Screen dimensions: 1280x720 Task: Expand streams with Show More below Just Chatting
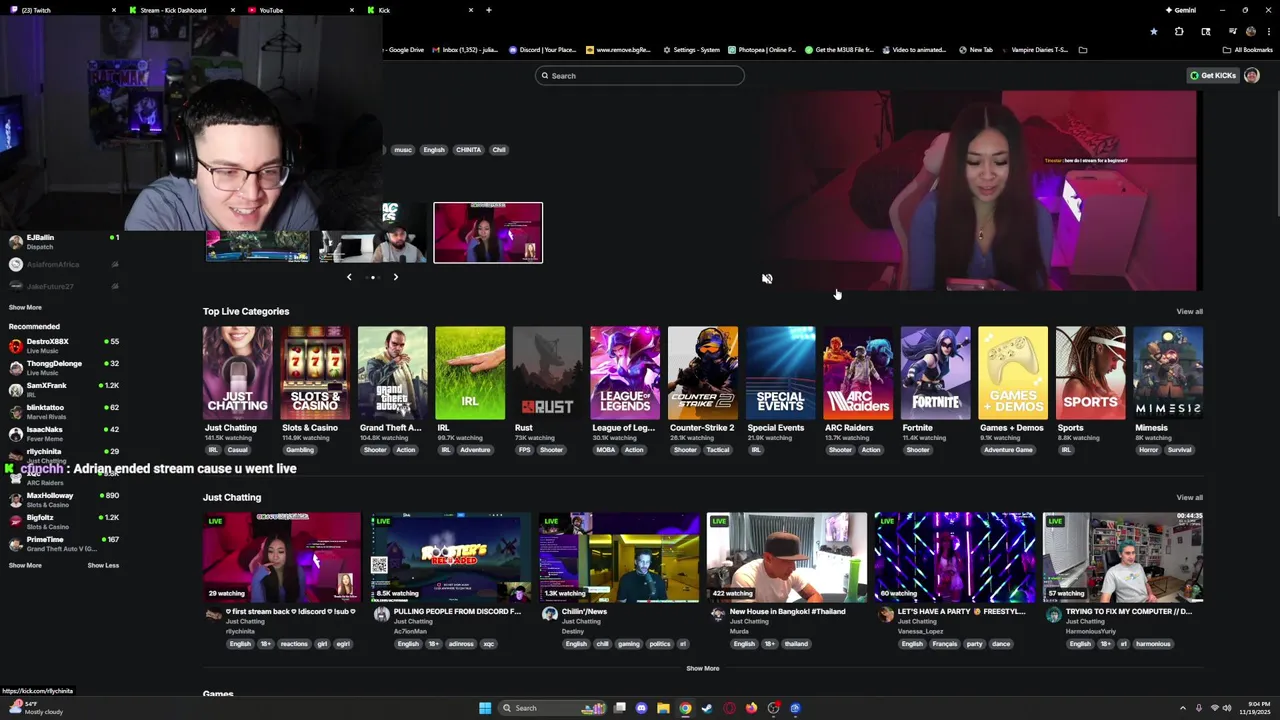(702, 669)
